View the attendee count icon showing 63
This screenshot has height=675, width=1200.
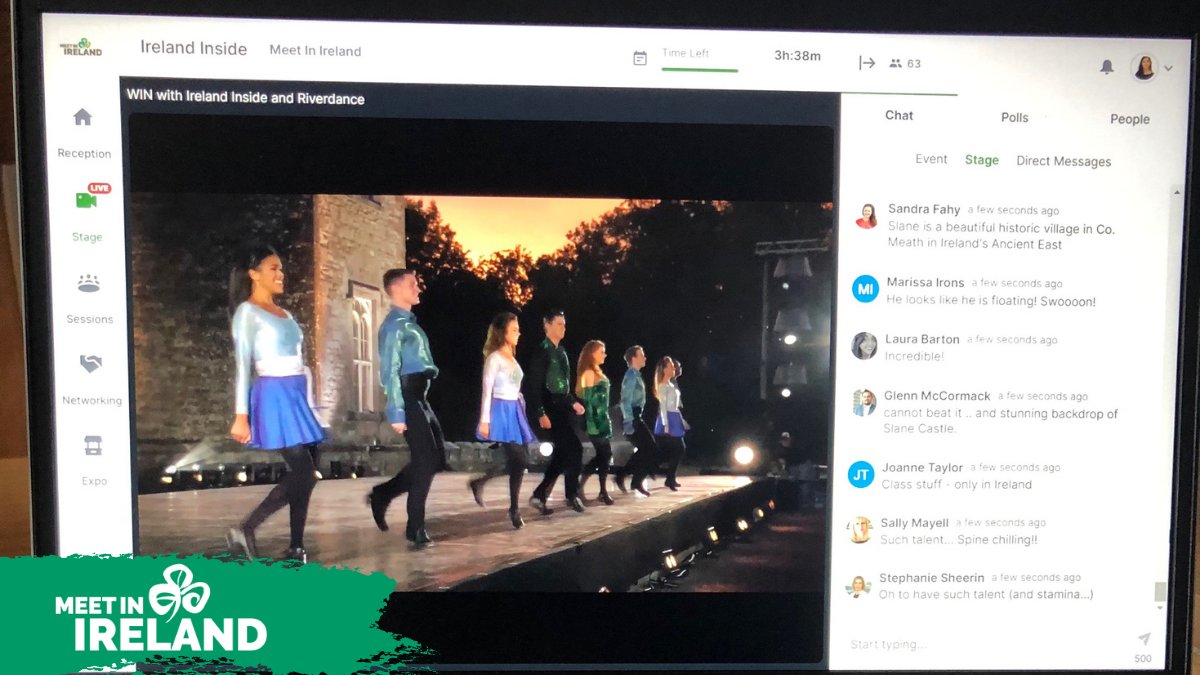tap(895, 63)
